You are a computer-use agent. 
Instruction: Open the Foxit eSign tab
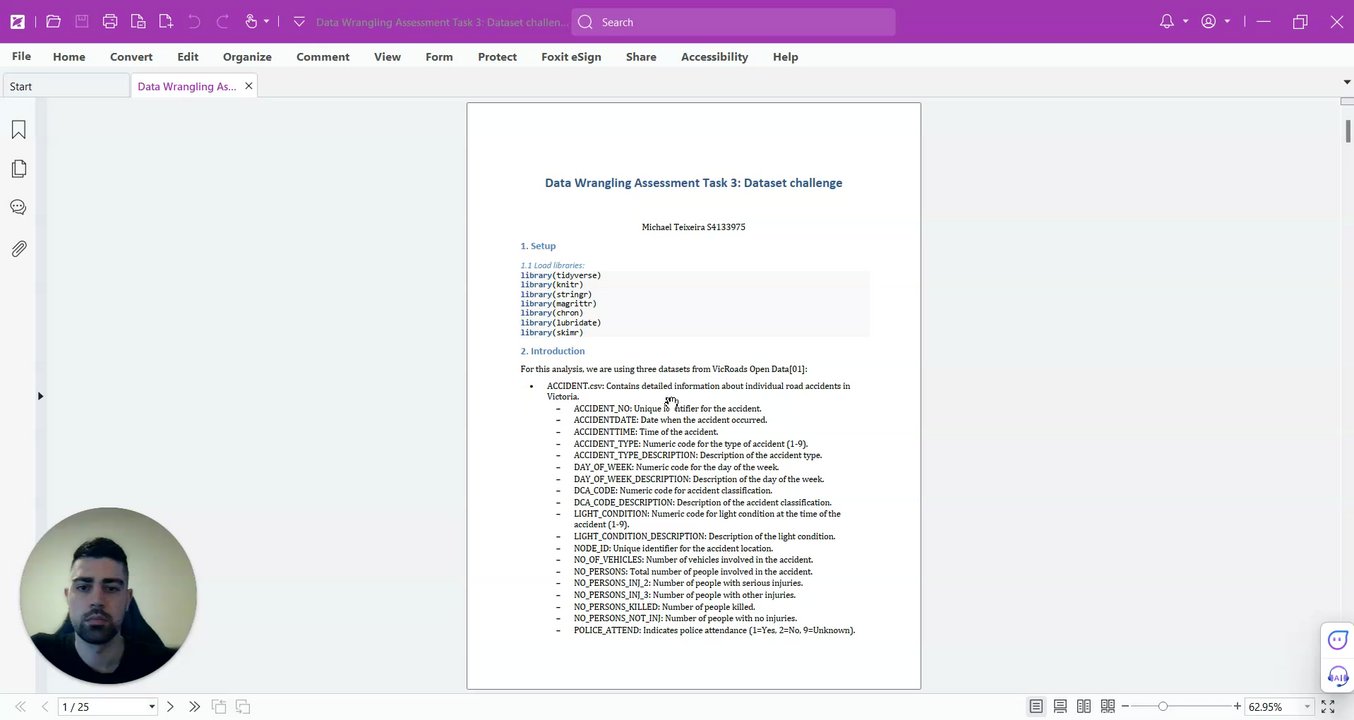(571, 57)
